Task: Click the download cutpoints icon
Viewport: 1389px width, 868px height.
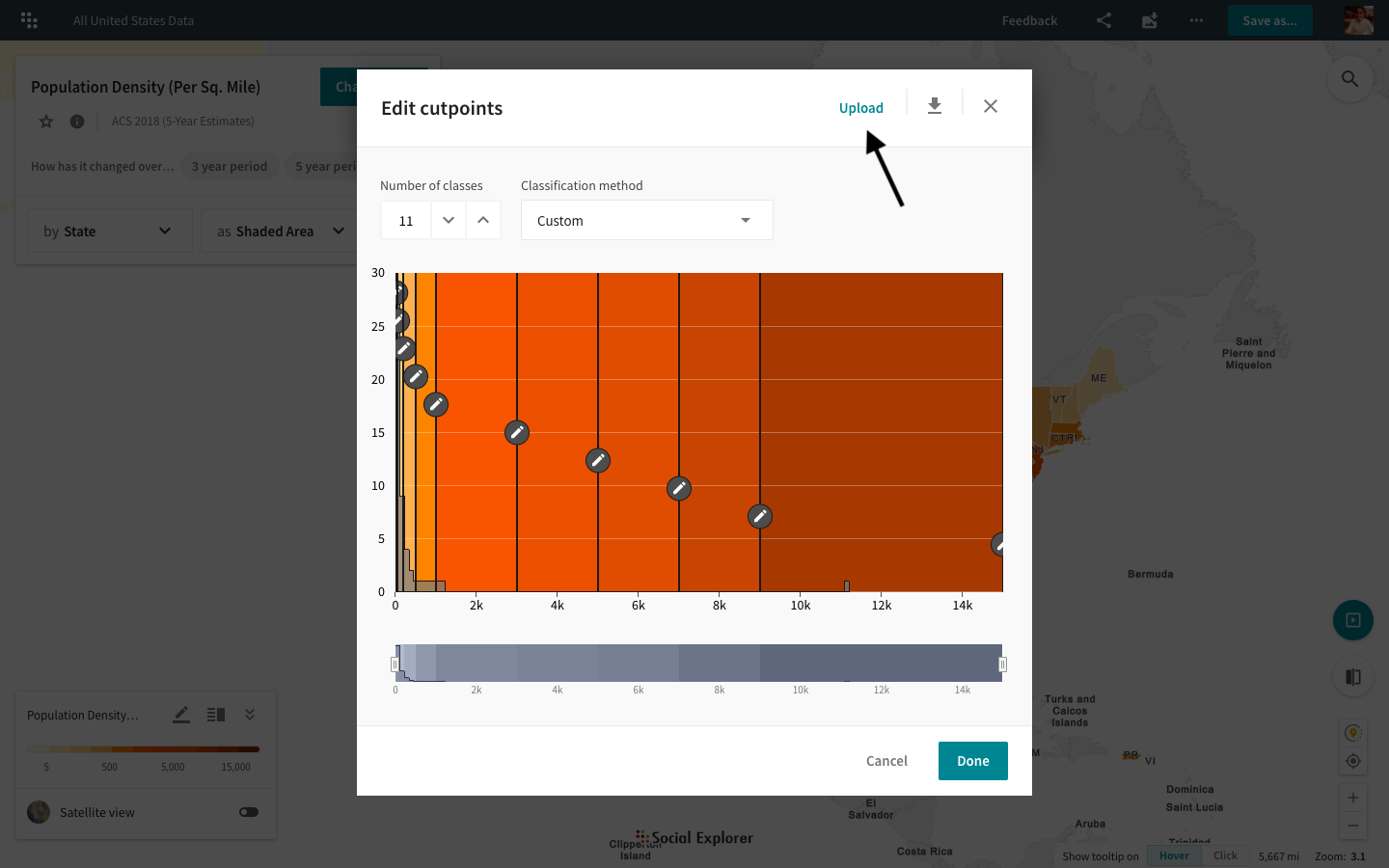Action: [935, 106]
